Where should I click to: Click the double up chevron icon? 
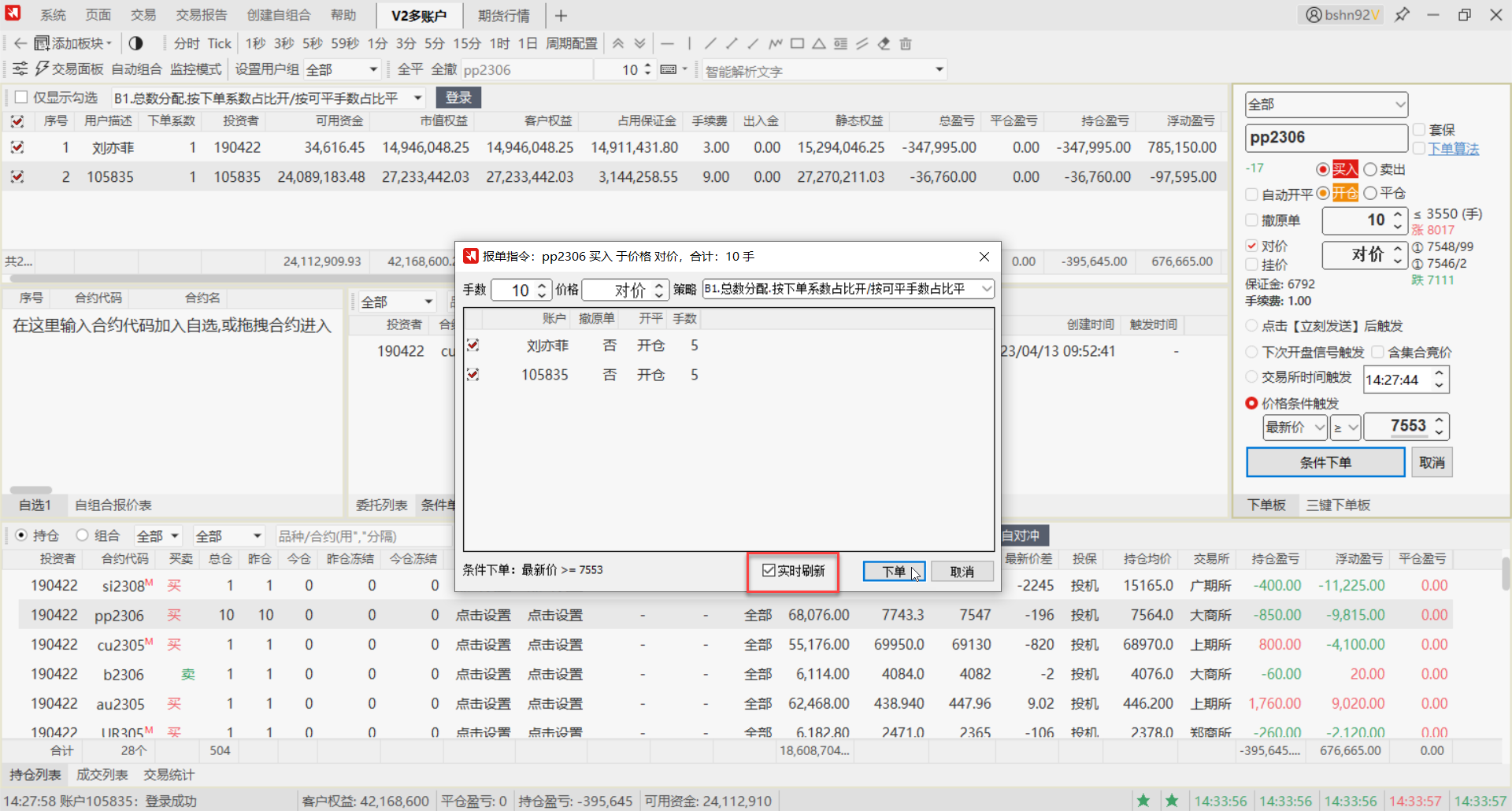(x=618, y=43)
